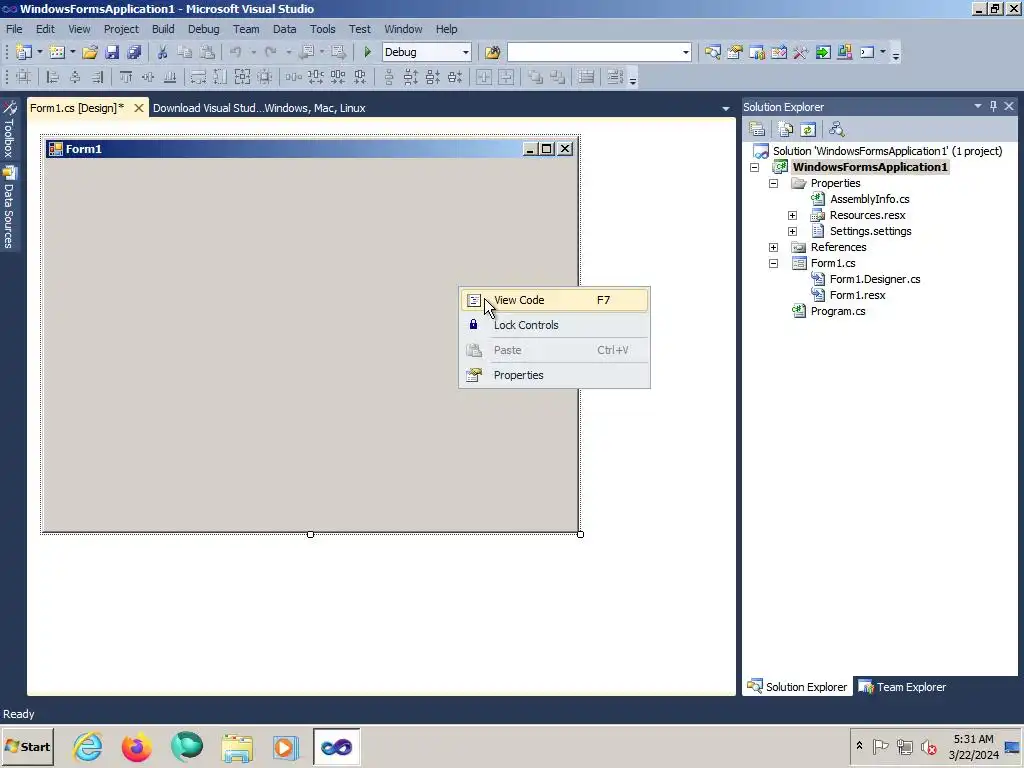This screenshot has height=768, width=1024.
Task: Click the toolbar Properties Window icon
Action: 735,52
